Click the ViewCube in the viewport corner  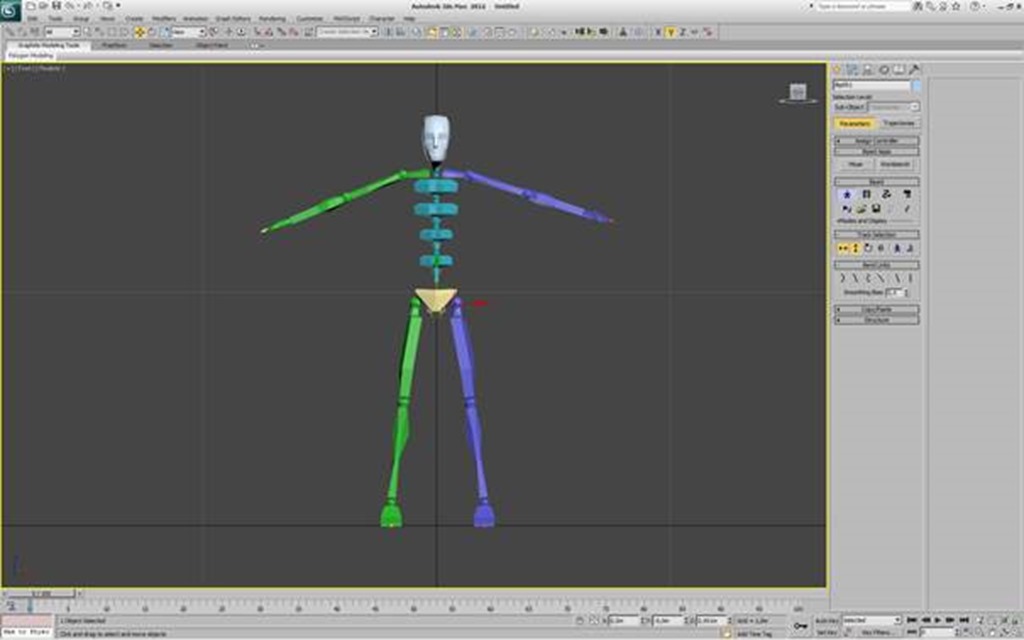pyautogui.click(x=797, y=93)
